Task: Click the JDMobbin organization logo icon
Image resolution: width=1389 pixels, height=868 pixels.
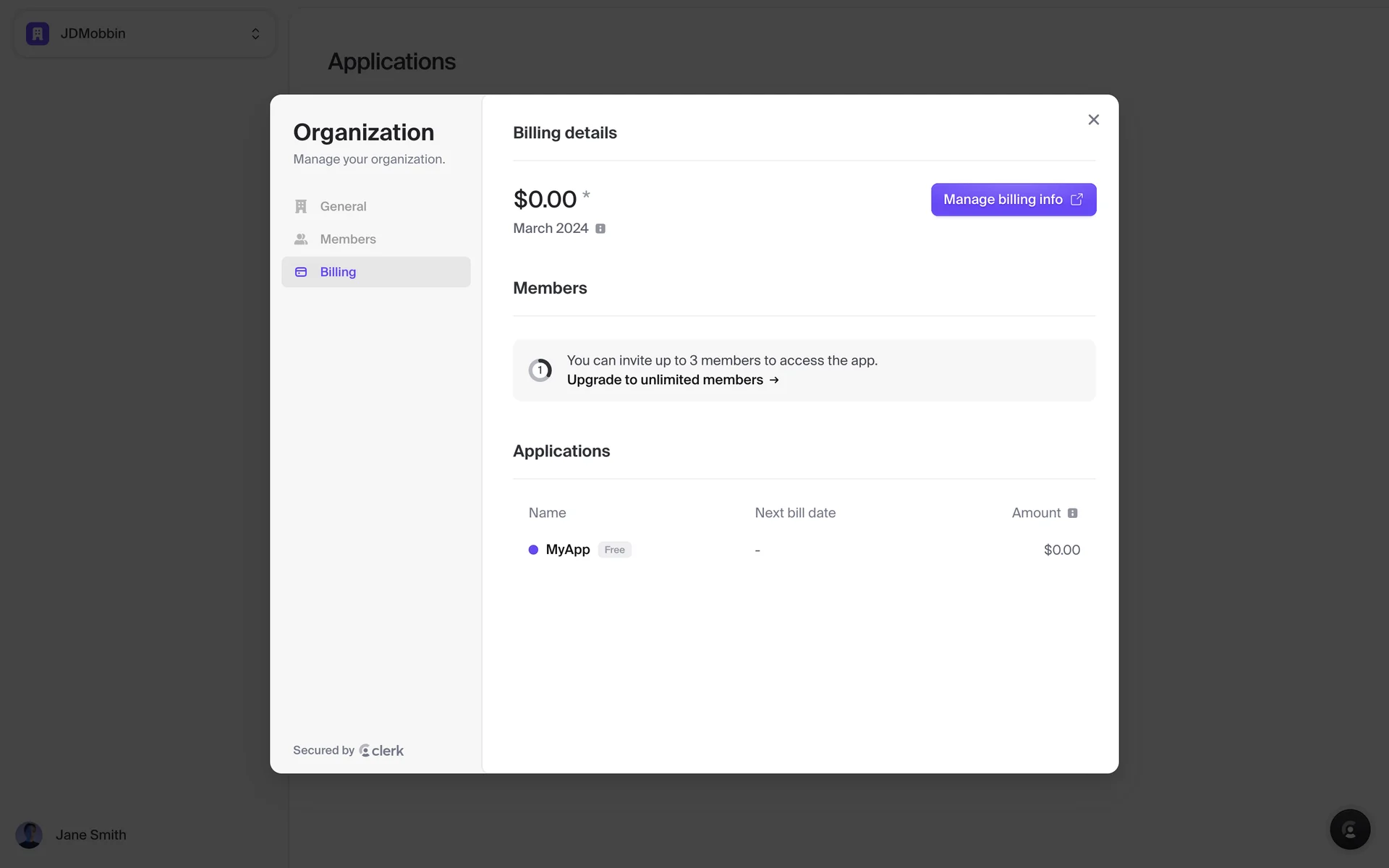Action: (38, 33)
